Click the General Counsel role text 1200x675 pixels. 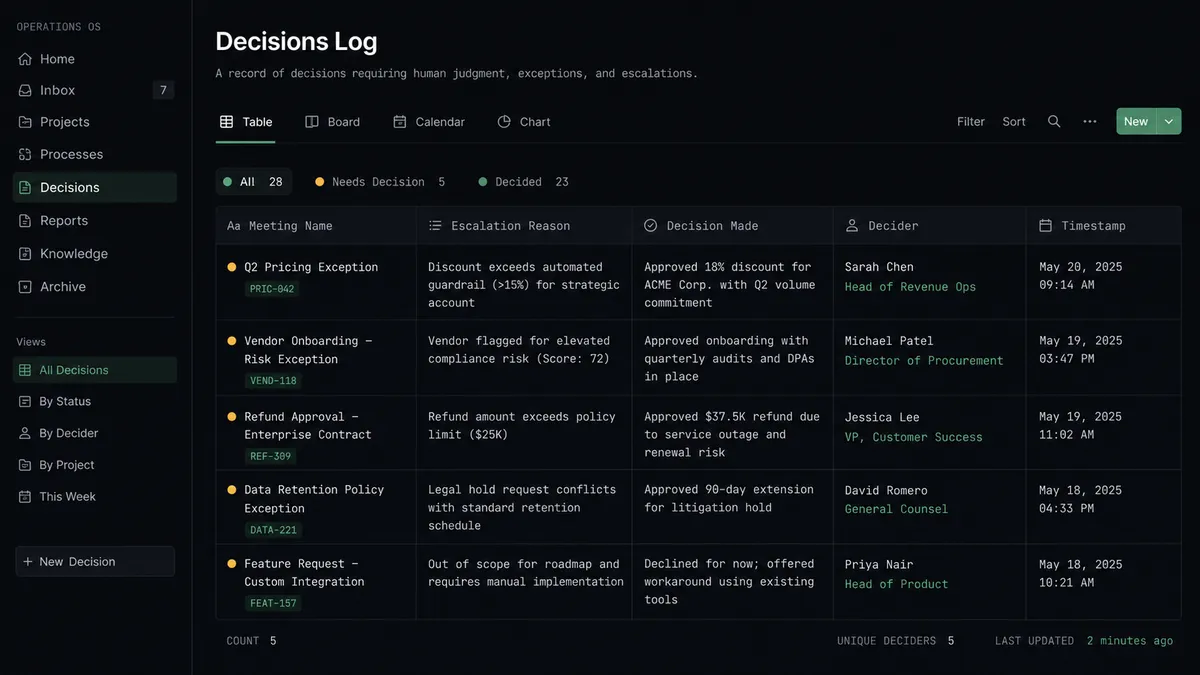coord(896,509)
